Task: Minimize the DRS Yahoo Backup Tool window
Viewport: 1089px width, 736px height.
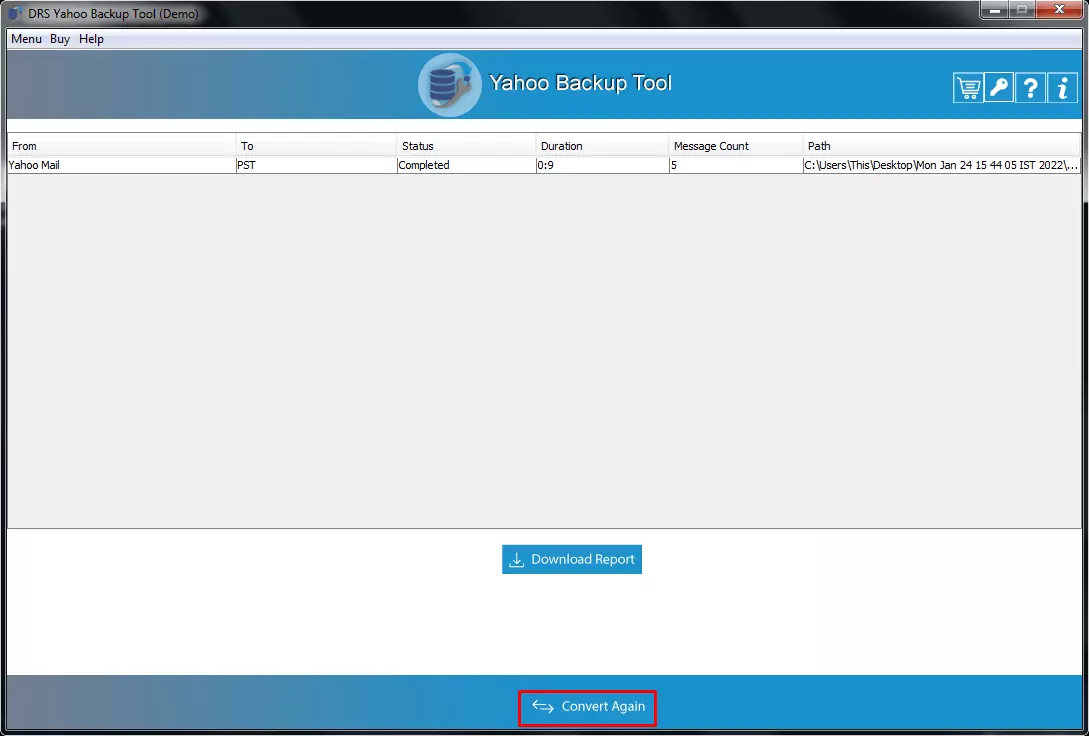Action: tap(995, 10)
